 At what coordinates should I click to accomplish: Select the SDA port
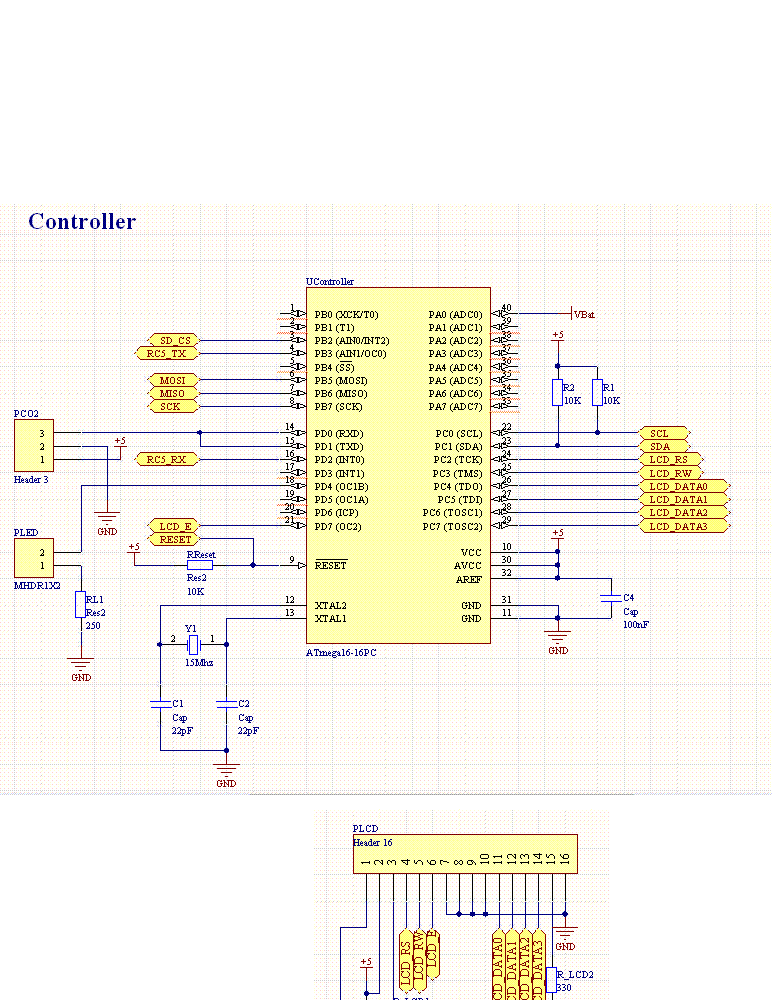click(x=664, y=446)
